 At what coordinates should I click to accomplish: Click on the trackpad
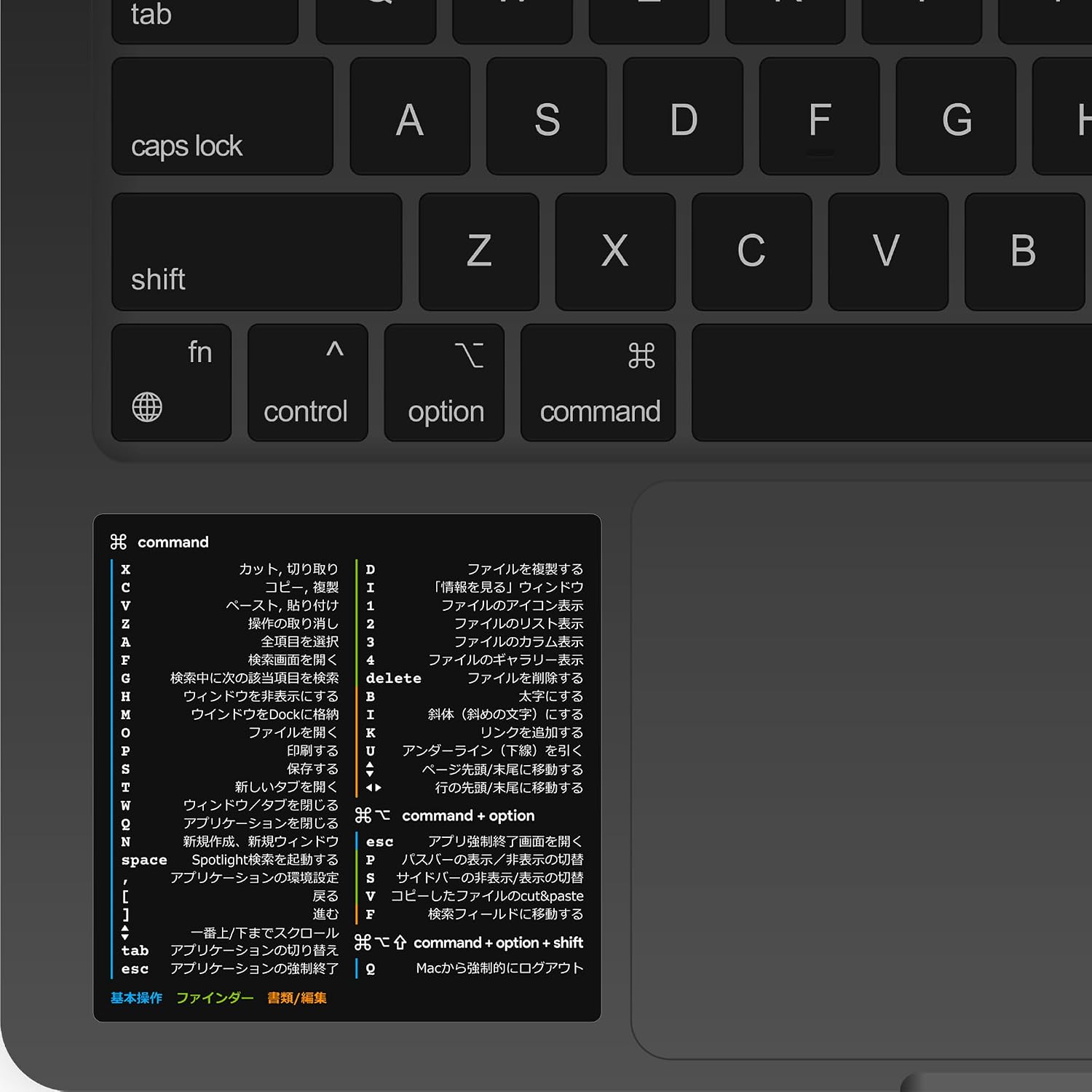863,769
